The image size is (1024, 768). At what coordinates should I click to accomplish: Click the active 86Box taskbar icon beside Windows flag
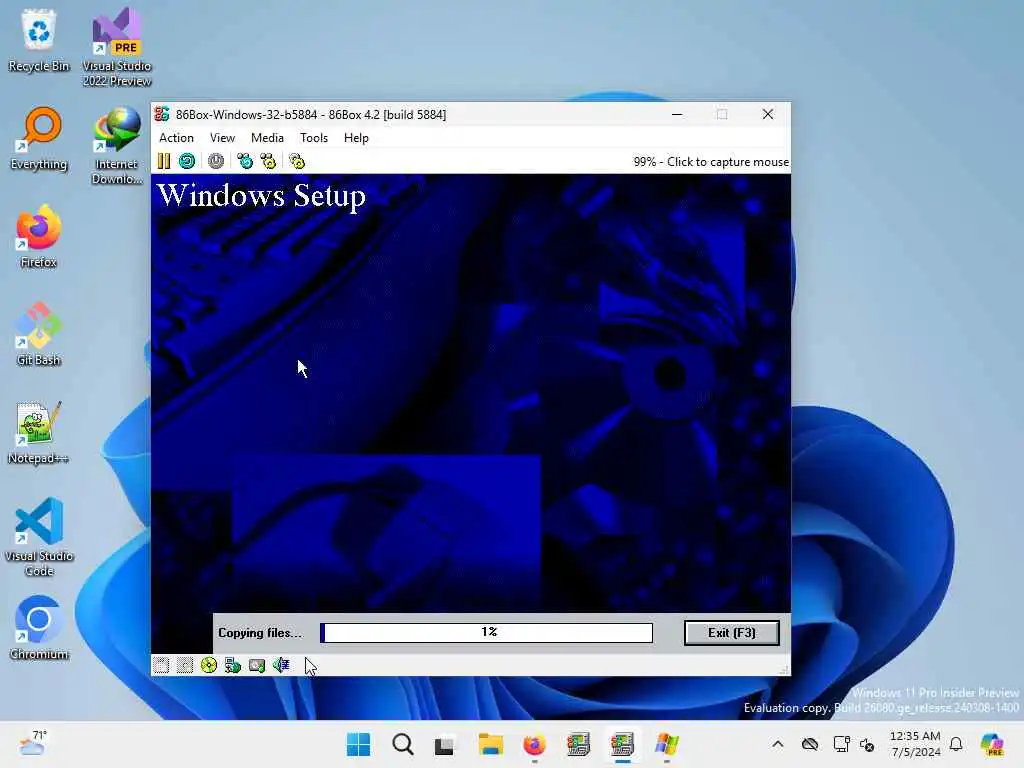pyautogui.click(x=622, y=744)
